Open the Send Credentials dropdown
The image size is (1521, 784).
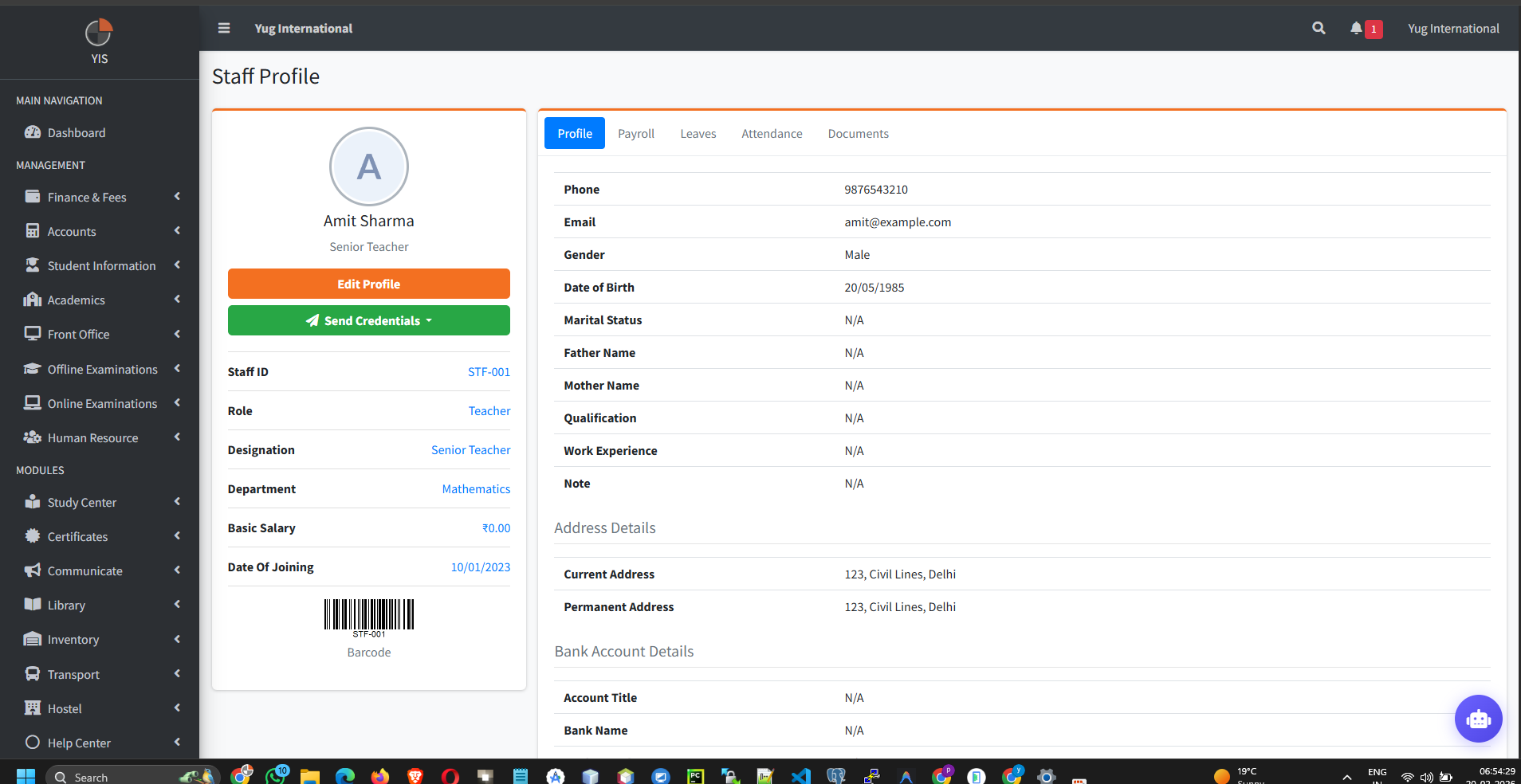tap(368, 320)
